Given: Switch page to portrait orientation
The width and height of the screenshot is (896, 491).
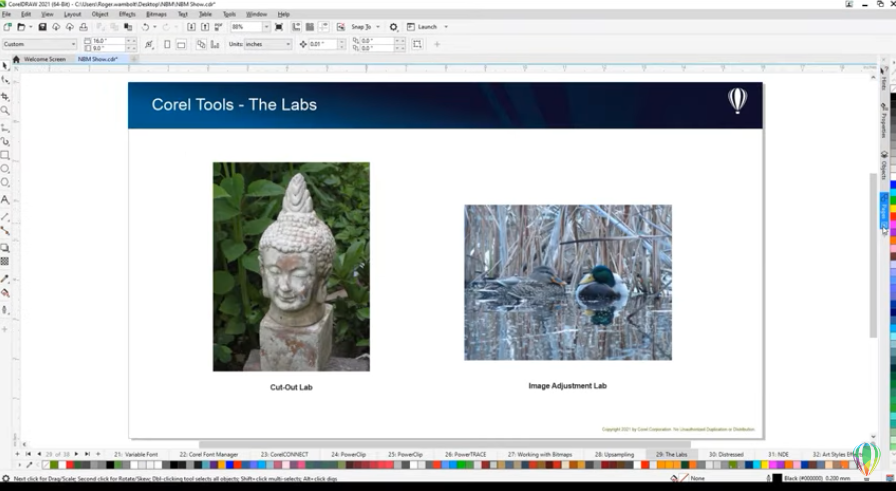Looking at the screenshot, I should point(167,44).
